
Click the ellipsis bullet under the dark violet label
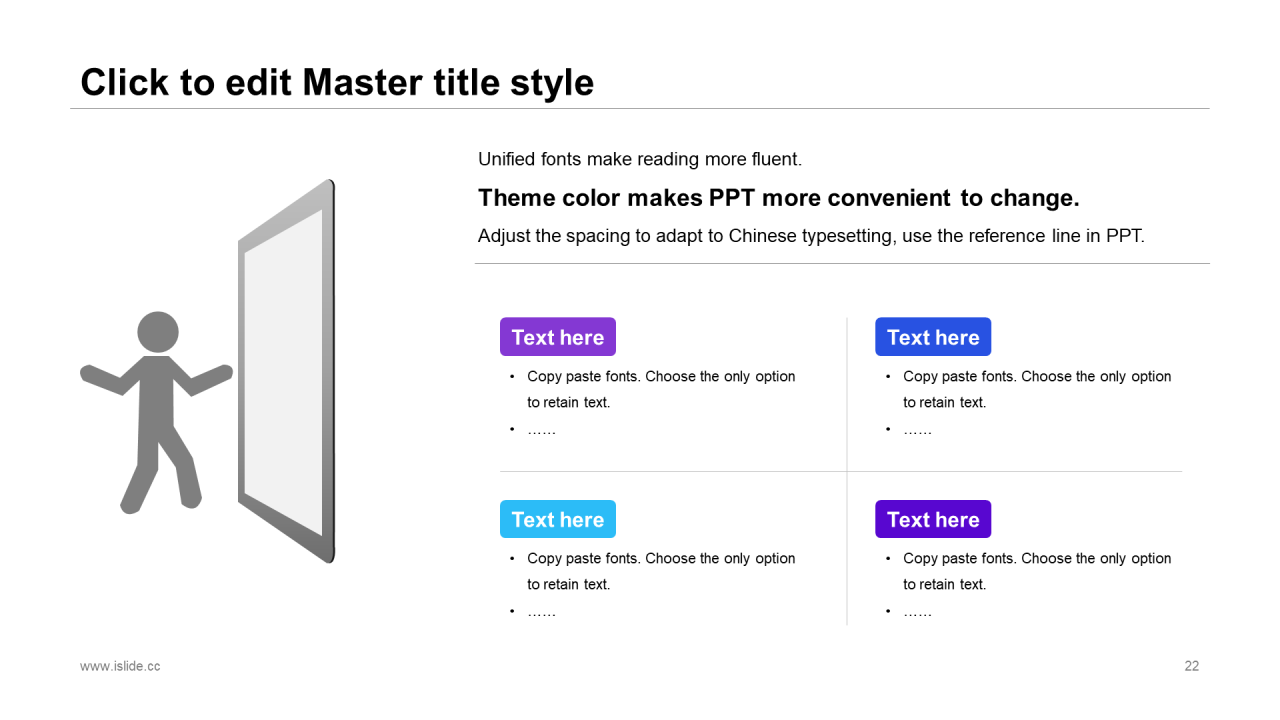point(917,612)
